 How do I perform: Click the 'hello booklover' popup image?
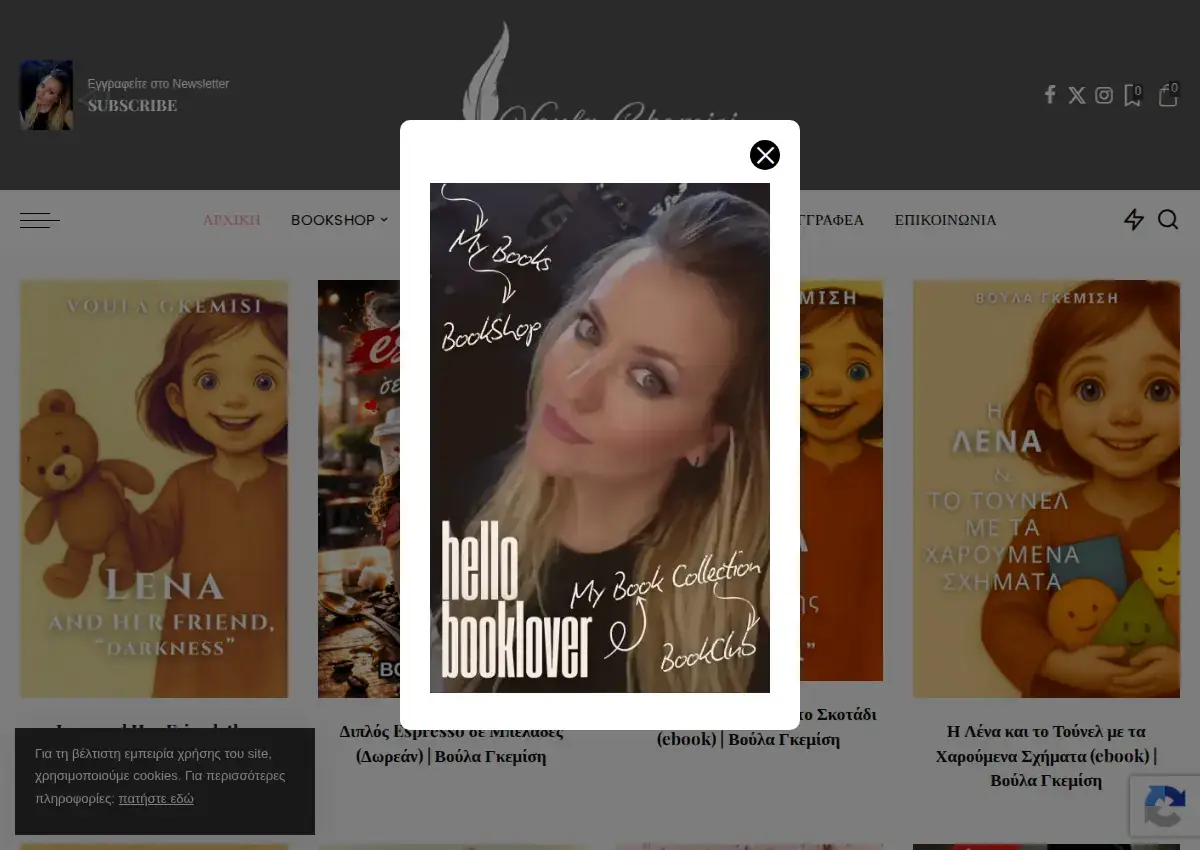tap(600, 438)
